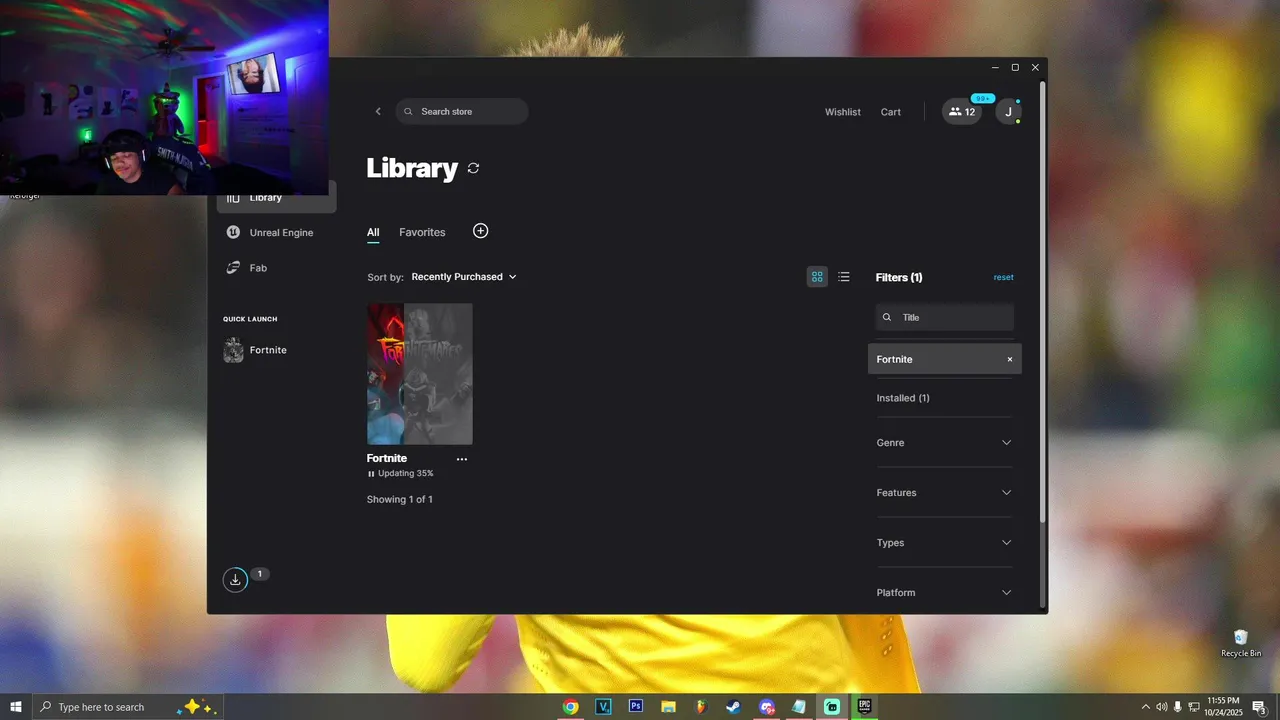Open the downloads manager icon

tap(235, 580)
